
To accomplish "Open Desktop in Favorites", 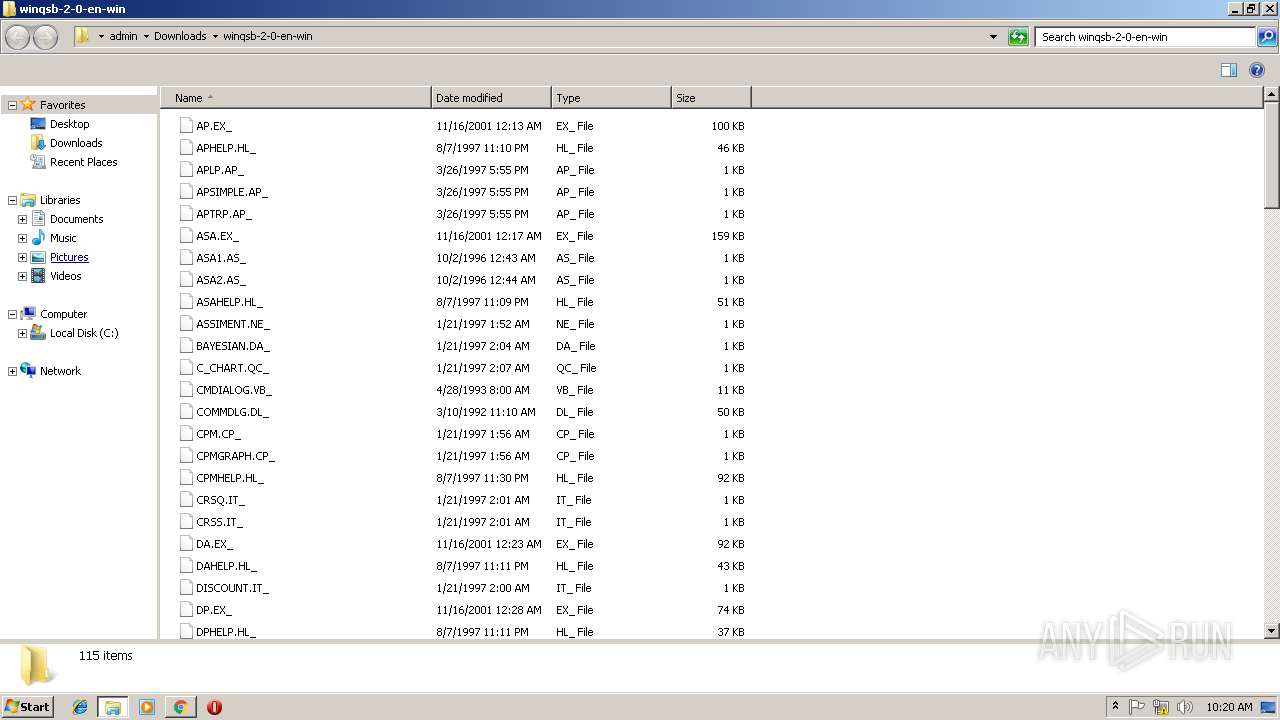I will 69,124.
